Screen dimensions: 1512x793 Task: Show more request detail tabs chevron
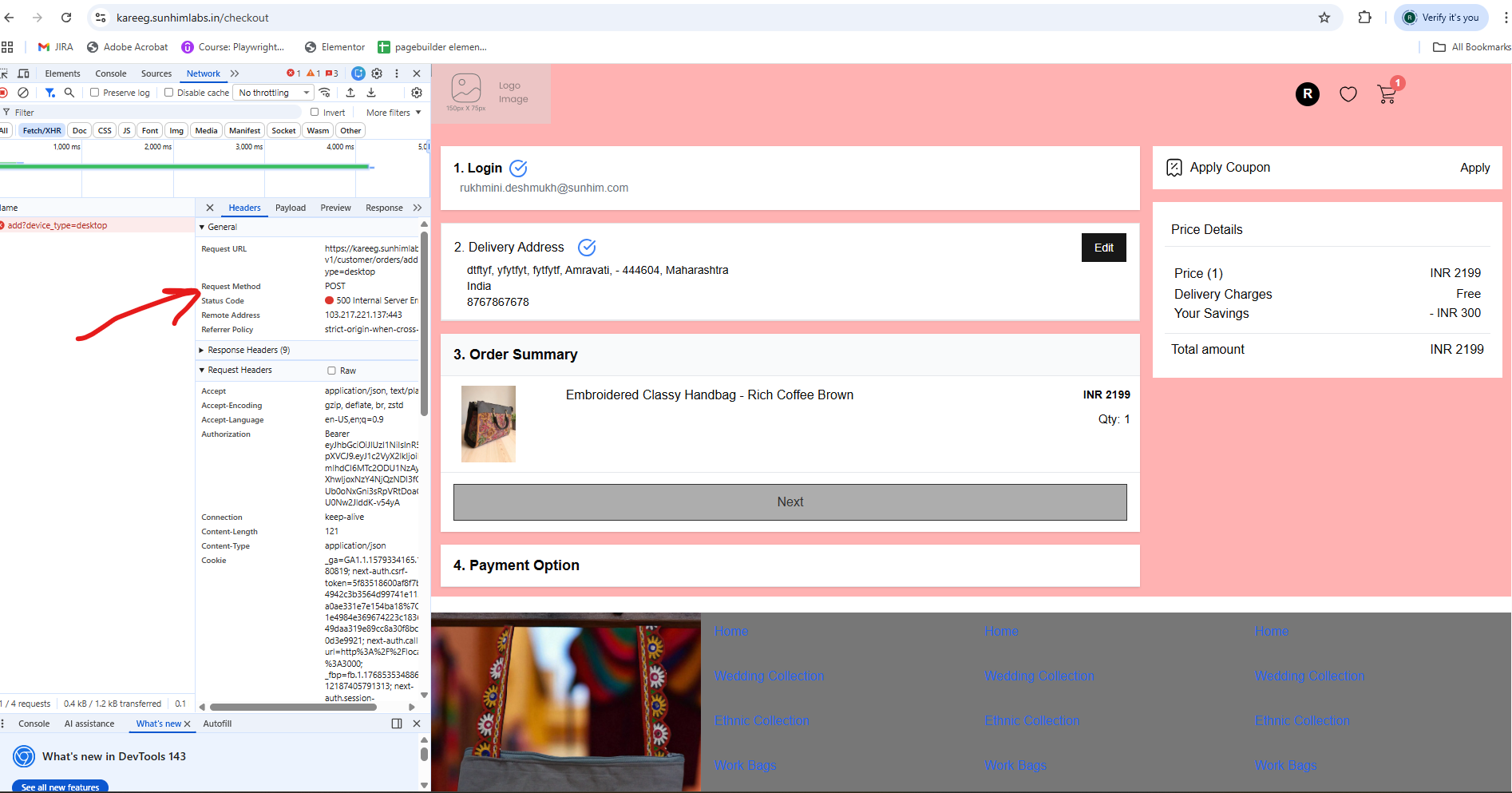point(418,208)
